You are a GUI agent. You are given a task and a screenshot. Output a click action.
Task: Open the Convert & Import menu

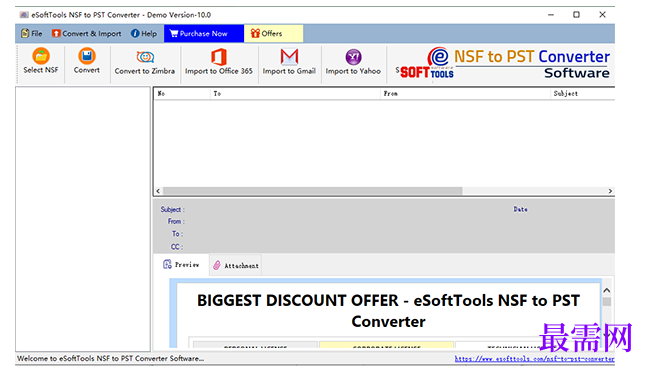tap(86, 34)
